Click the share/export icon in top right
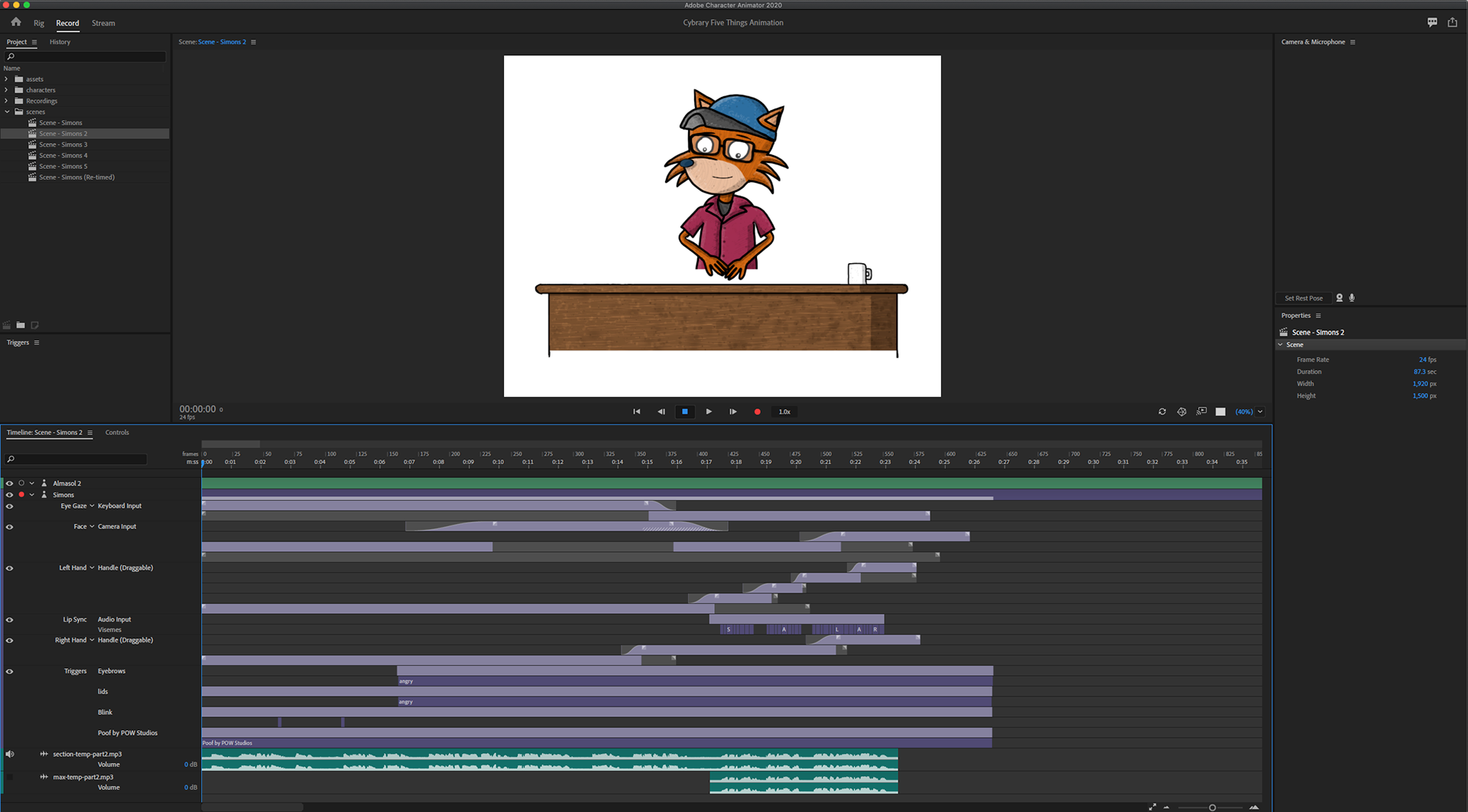 (1453, 22)
